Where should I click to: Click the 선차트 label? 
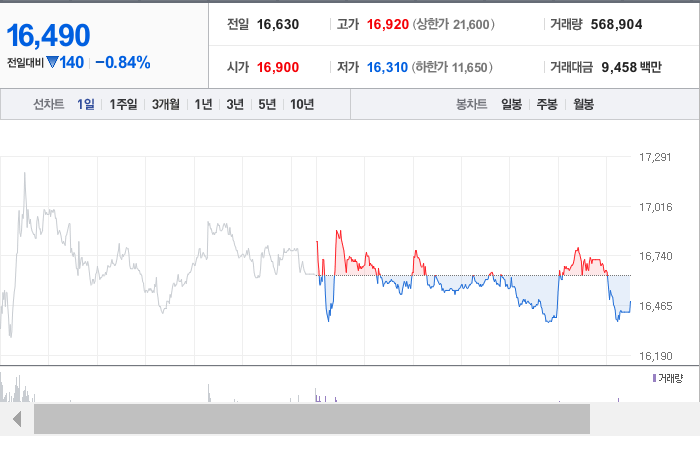(49, 104)
